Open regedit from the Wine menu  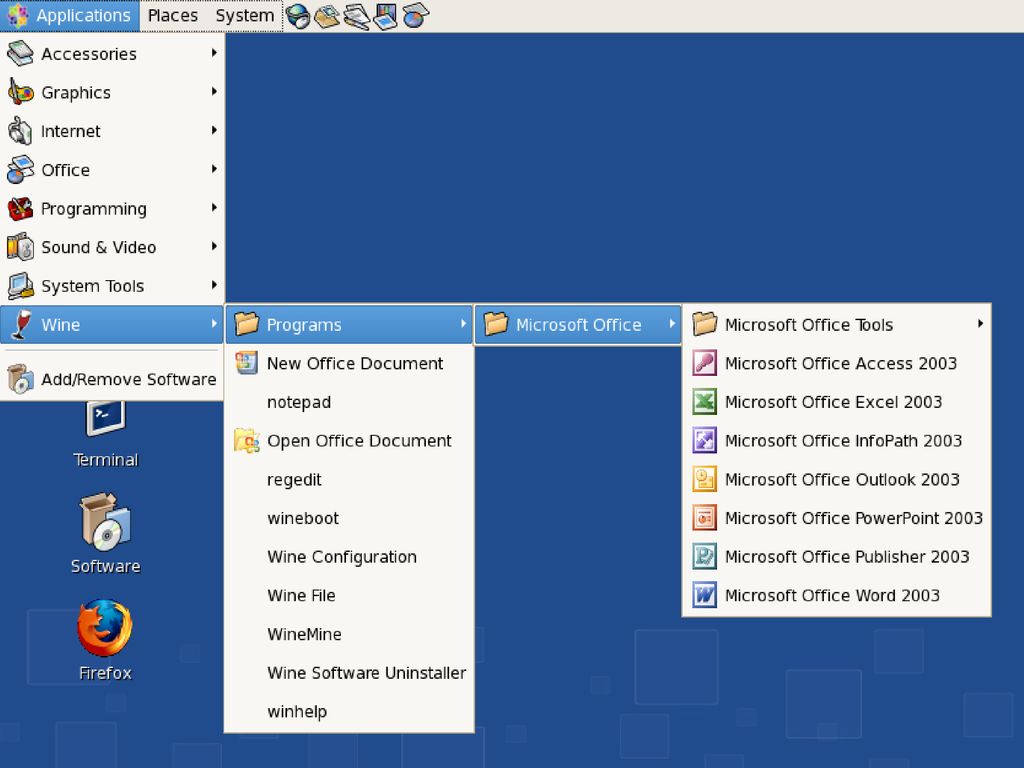349,479
